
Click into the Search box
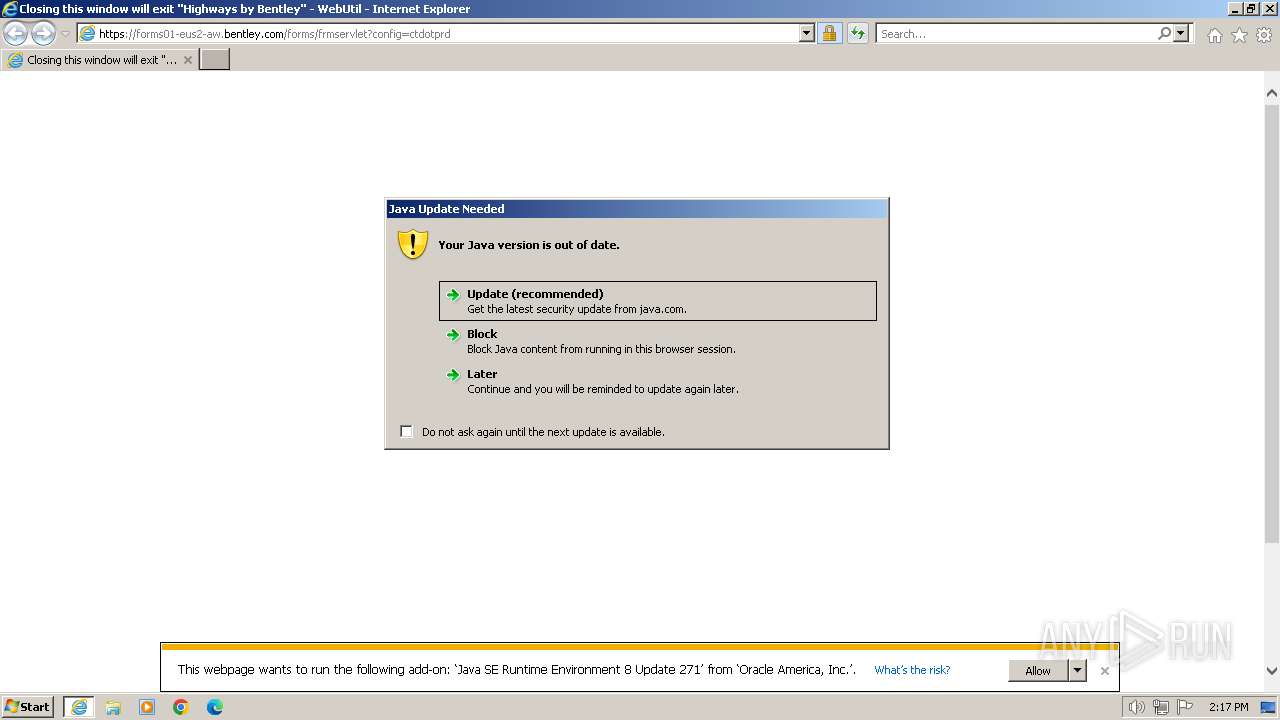[x=1015, y=33]
